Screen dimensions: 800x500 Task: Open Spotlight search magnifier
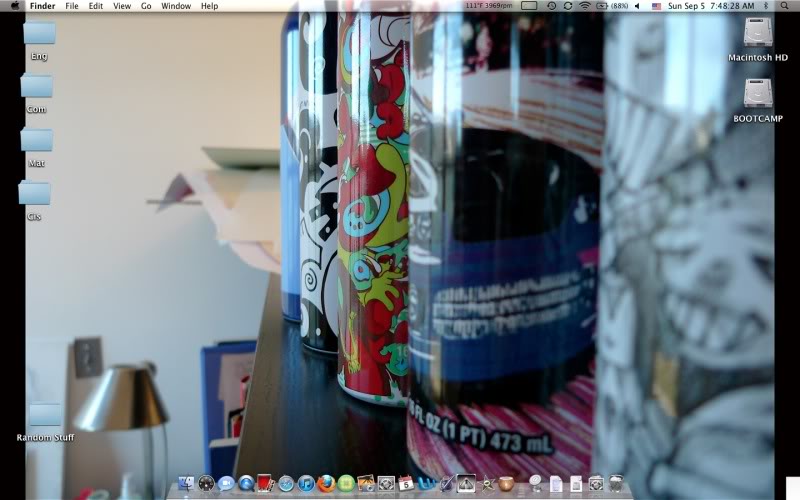click(x=784, y=6)
